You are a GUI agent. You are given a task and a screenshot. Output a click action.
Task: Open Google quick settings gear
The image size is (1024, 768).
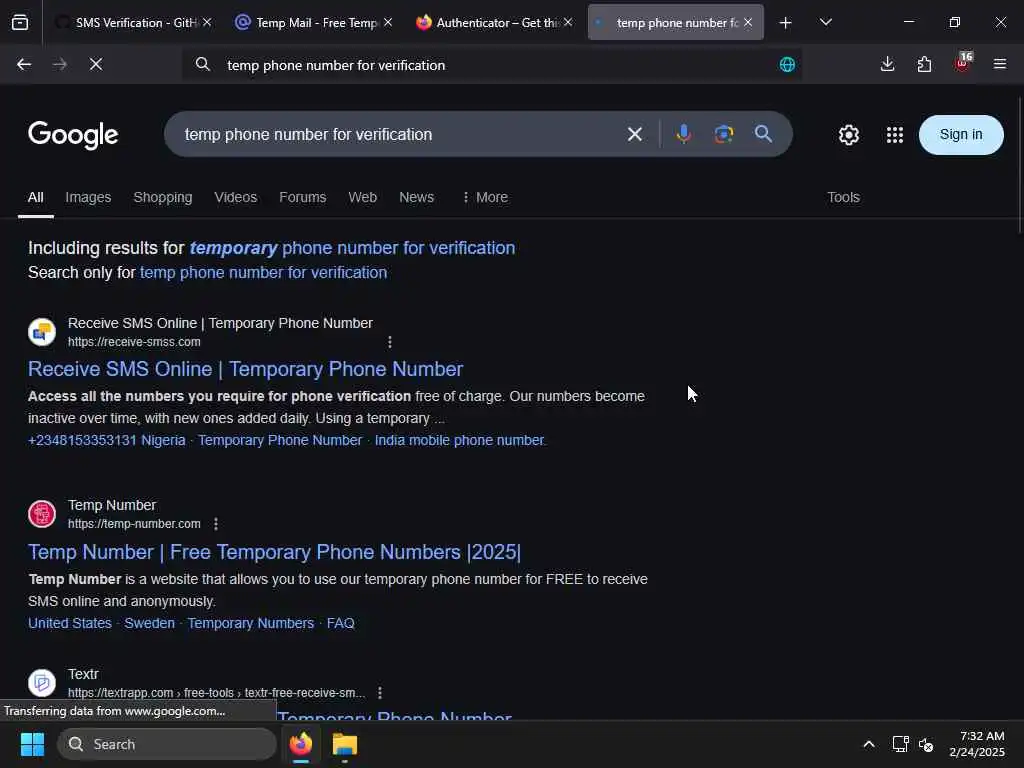coord(849,135)
